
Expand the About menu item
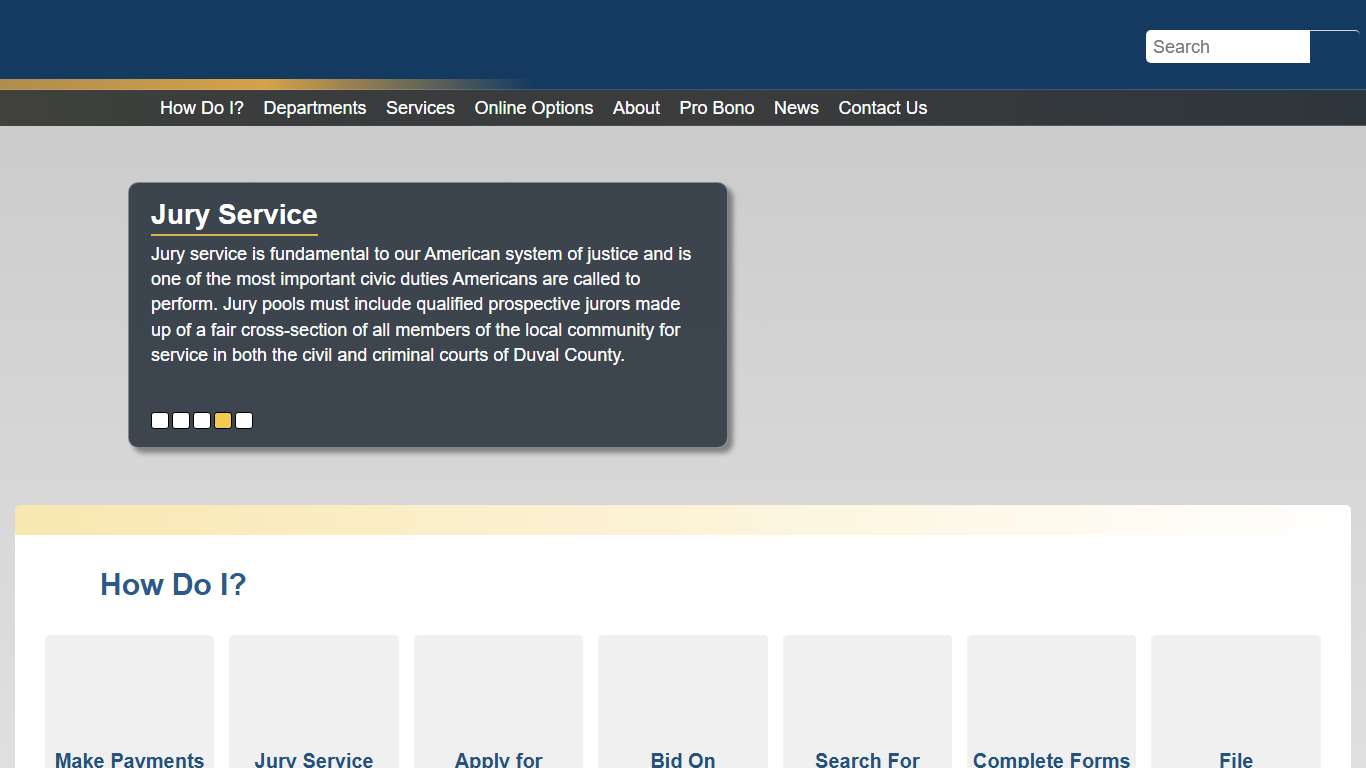point(636,108)
